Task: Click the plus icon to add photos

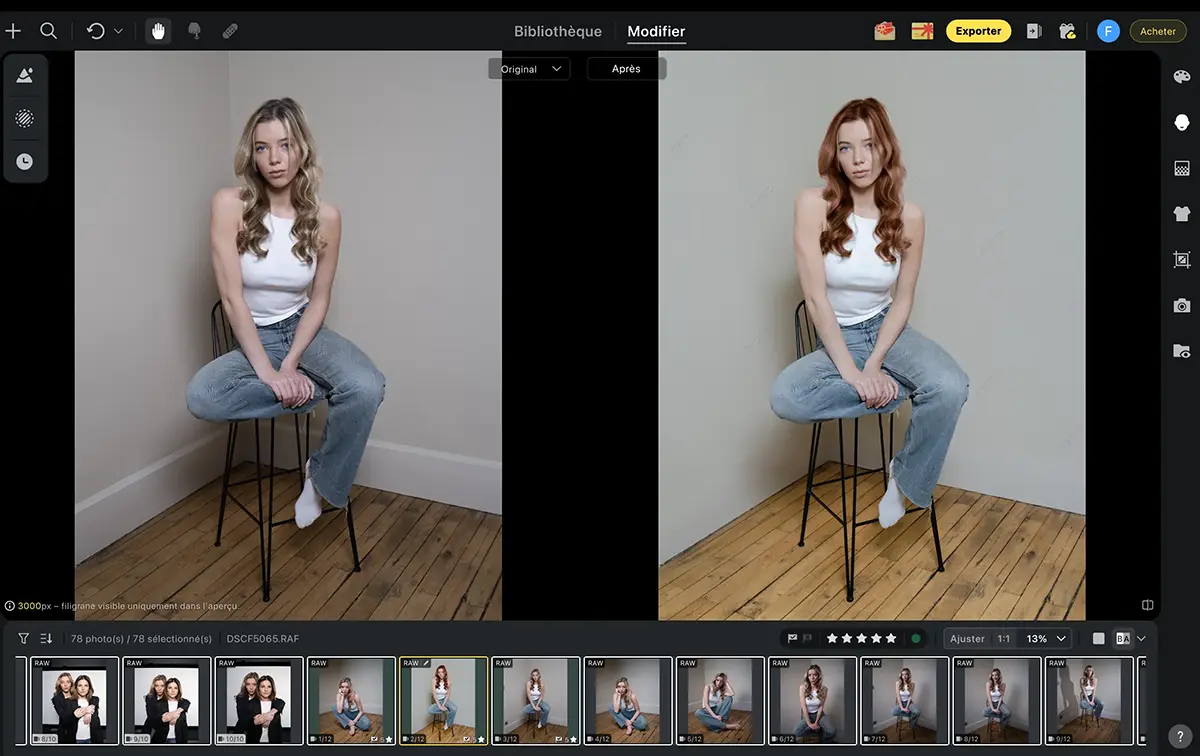Action: pyautogui.click(x=13, y=31)
